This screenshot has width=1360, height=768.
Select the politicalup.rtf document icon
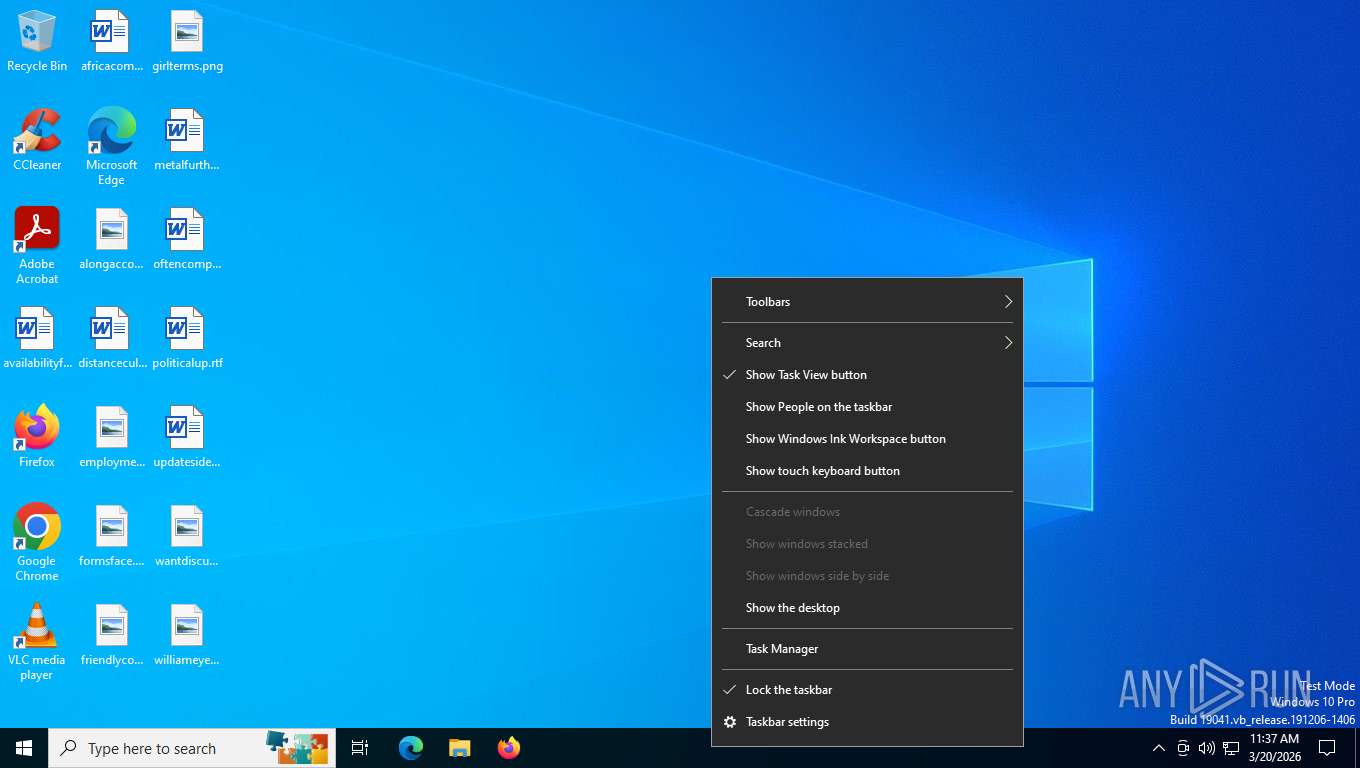coord(187,338)
